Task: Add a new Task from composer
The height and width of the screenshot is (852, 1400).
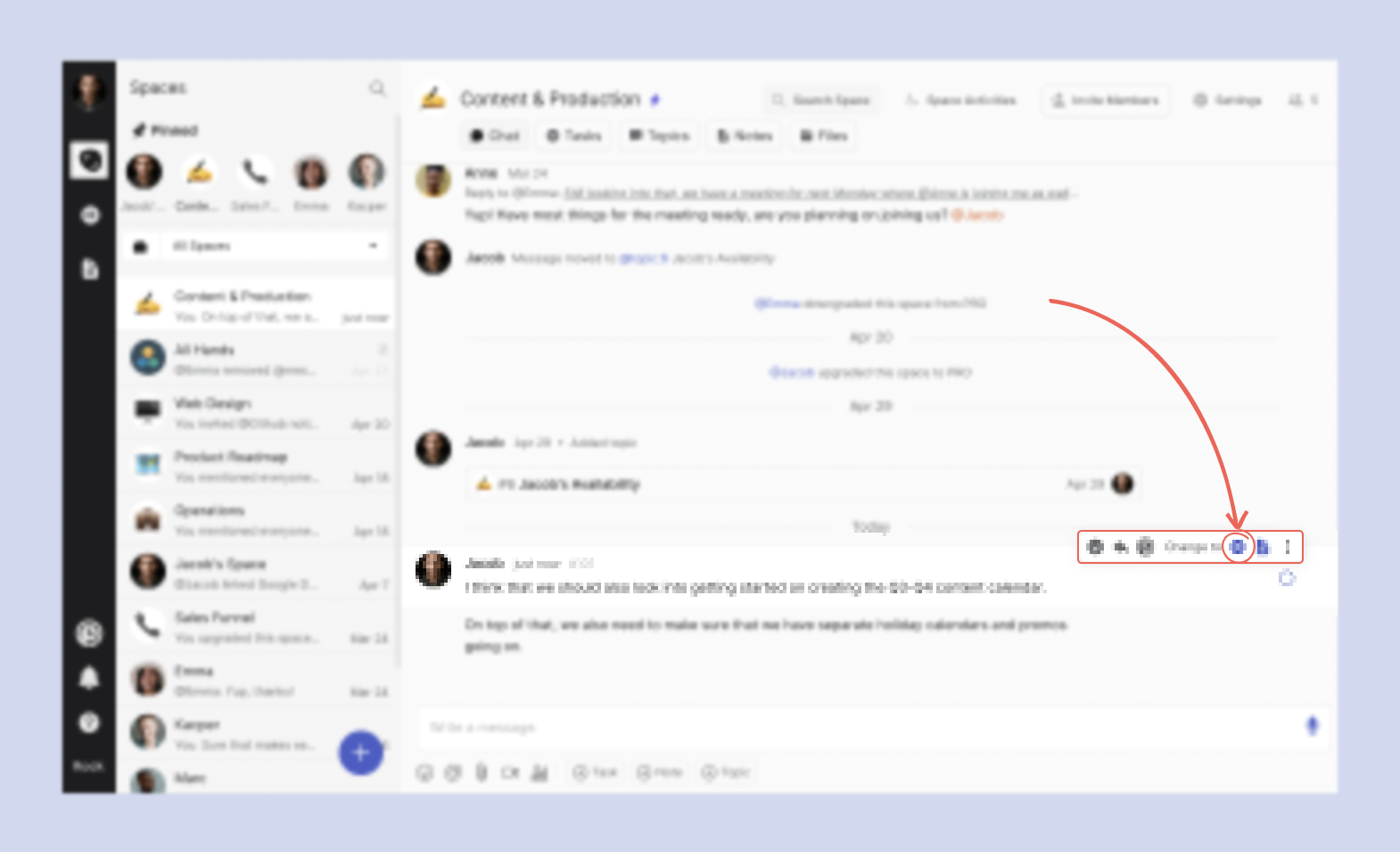Action: click(596, 773)
